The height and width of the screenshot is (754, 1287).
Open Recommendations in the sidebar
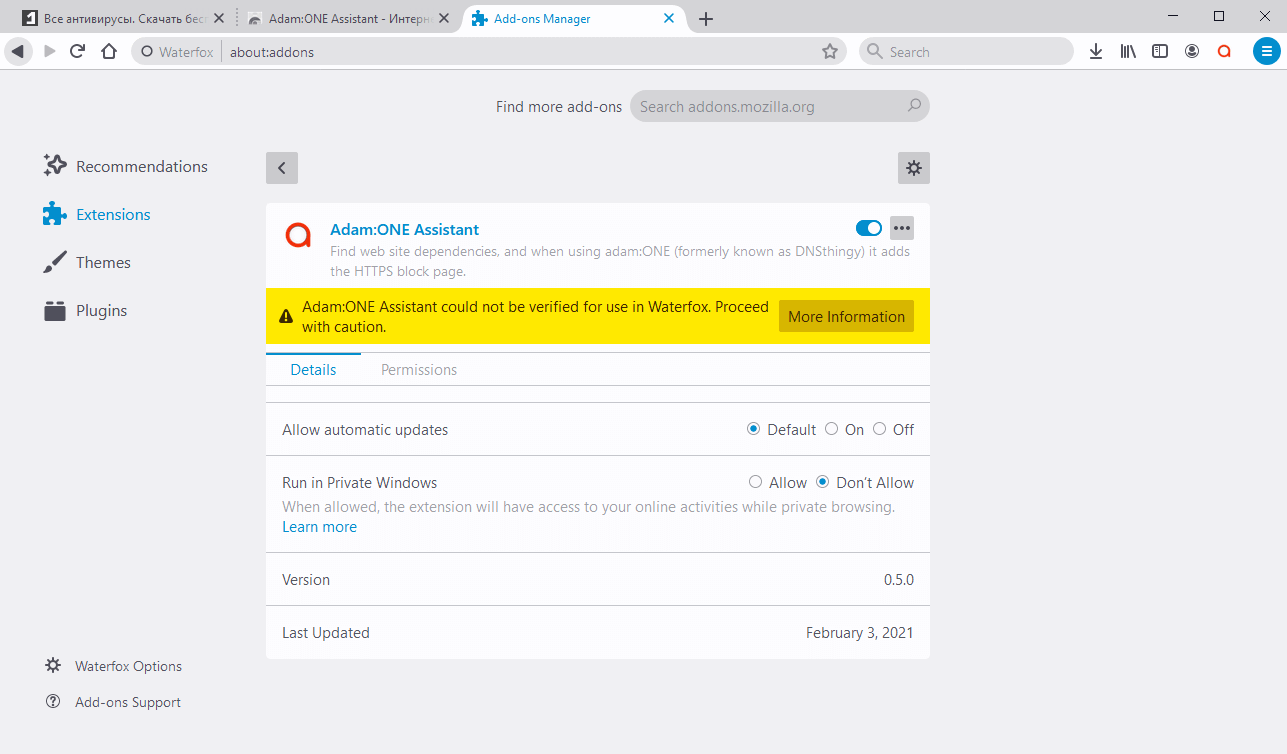(126, 166)
